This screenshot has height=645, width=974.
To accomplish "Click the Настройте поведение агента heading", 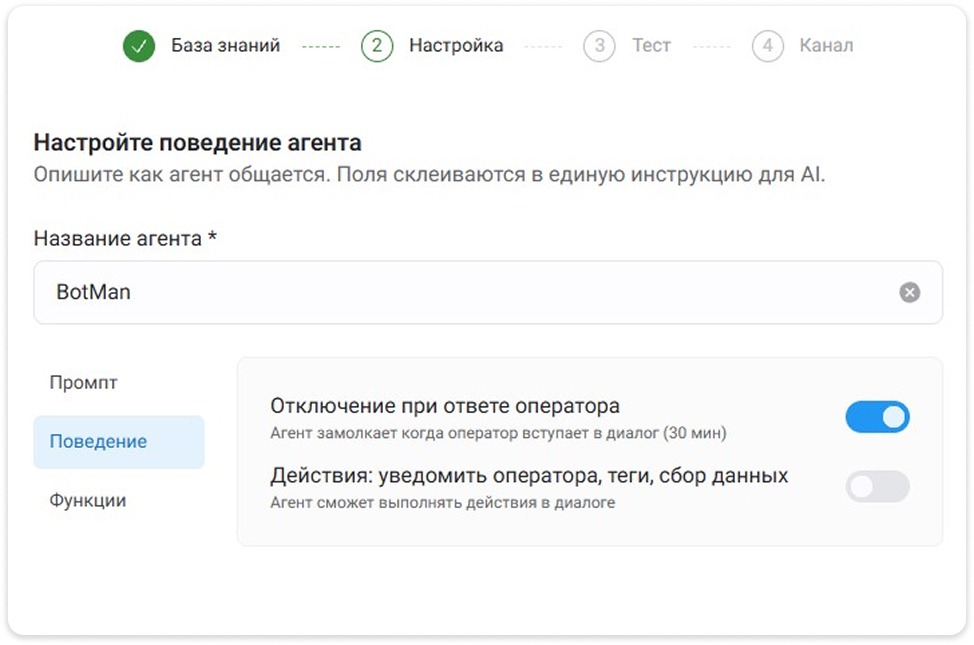I will tap(197, 143).
